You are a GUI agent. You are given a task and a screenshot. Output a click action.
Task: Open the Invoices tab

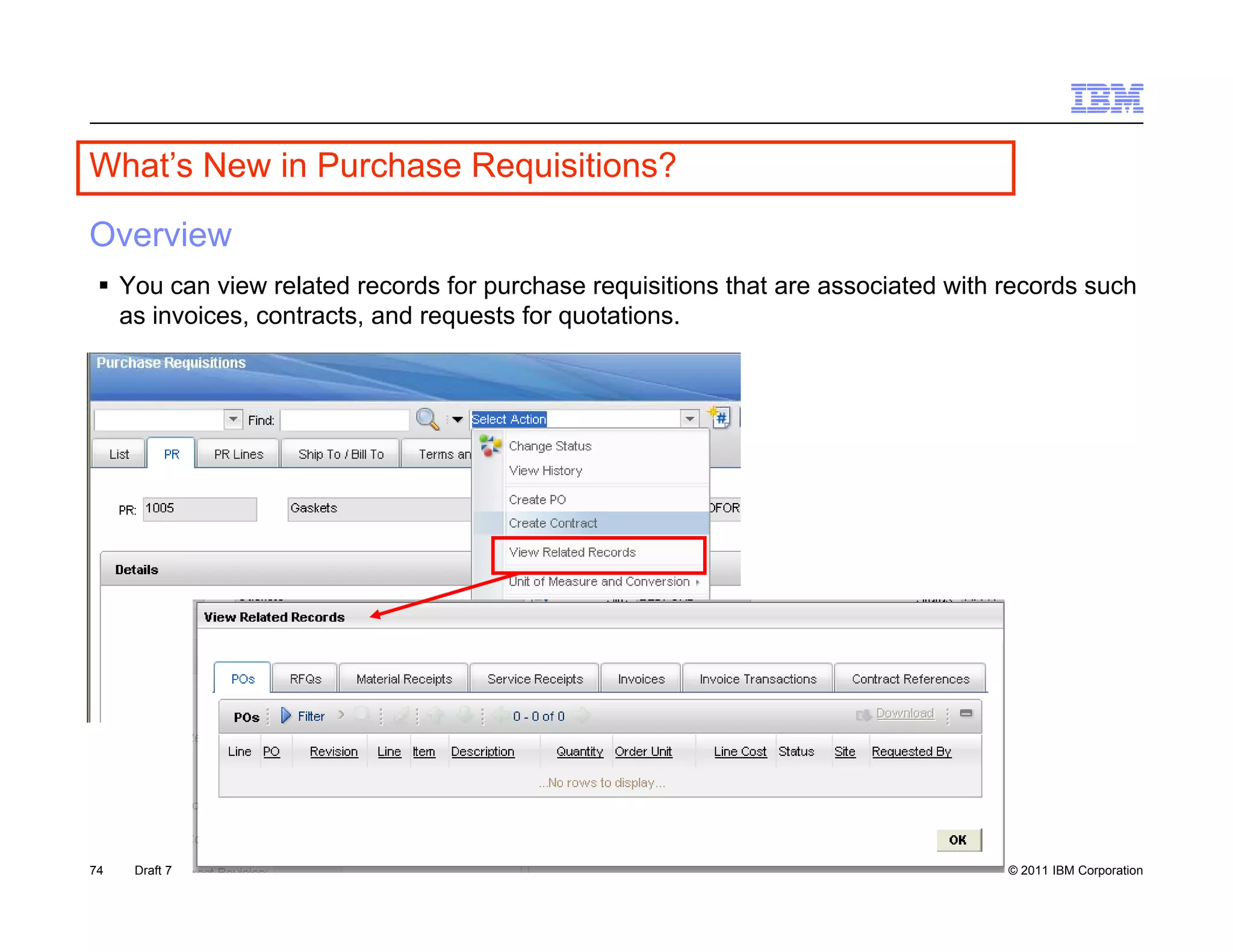pos(641,679)
